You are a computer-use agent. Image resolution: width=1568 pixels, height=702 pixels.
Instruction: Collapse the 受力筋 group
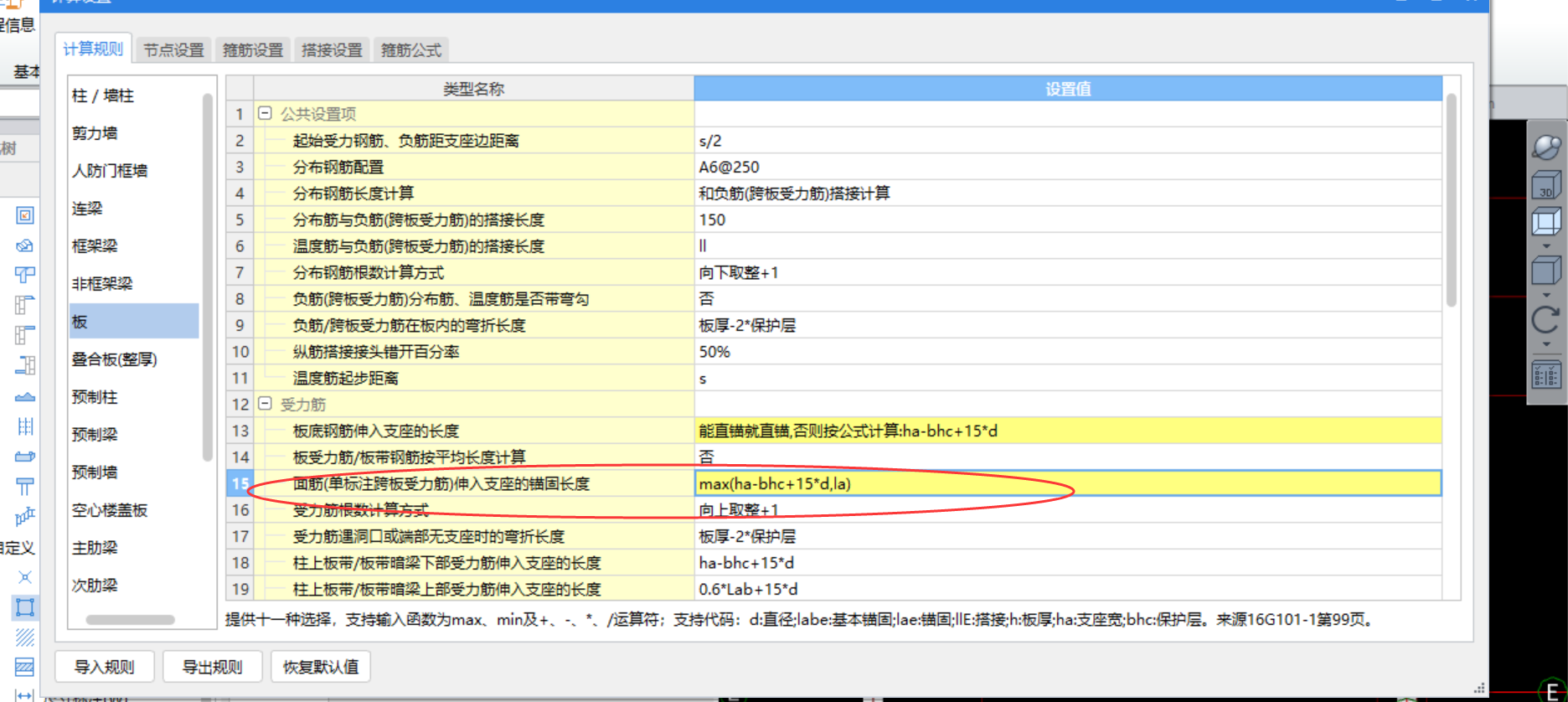point(265,404)
